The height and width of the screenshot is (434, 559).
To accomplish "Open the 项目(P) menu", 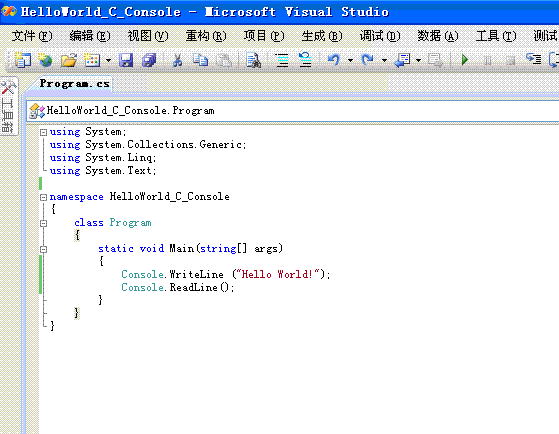I will [264, 36].
